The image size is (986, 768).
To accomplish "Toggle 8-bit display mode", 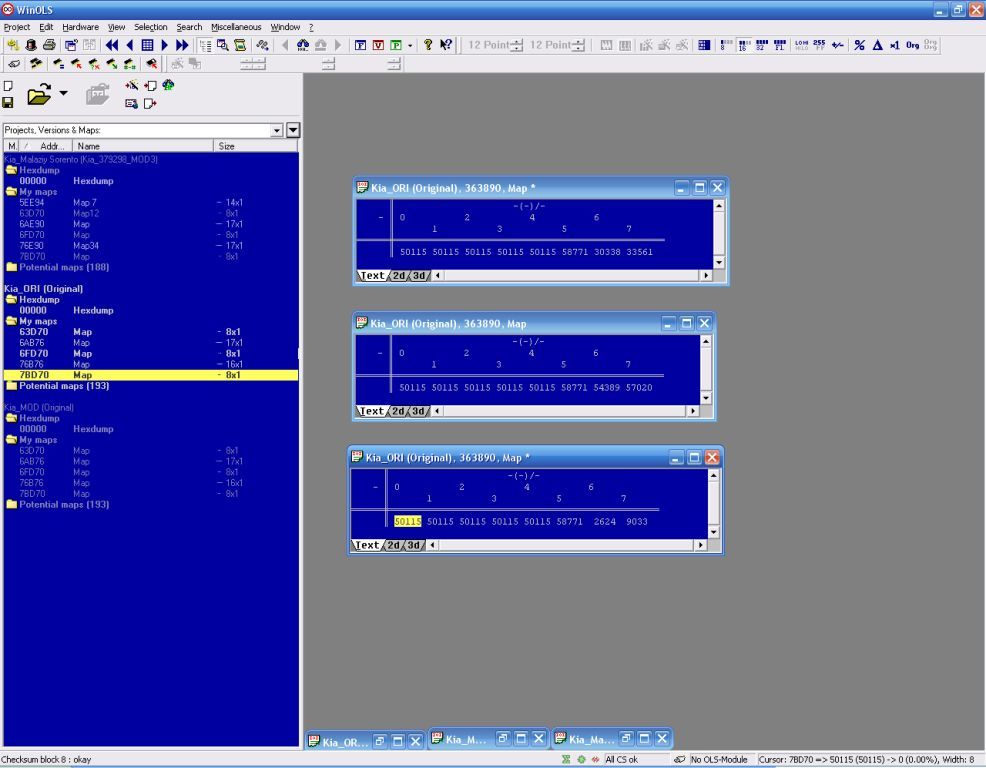I will coord(726,45).
